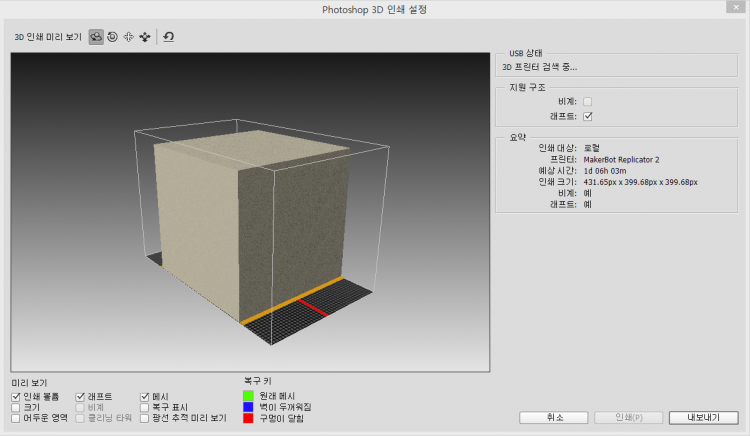
Task: Turn on 광선 추적 미리 보기
Action: pos(145,418)
